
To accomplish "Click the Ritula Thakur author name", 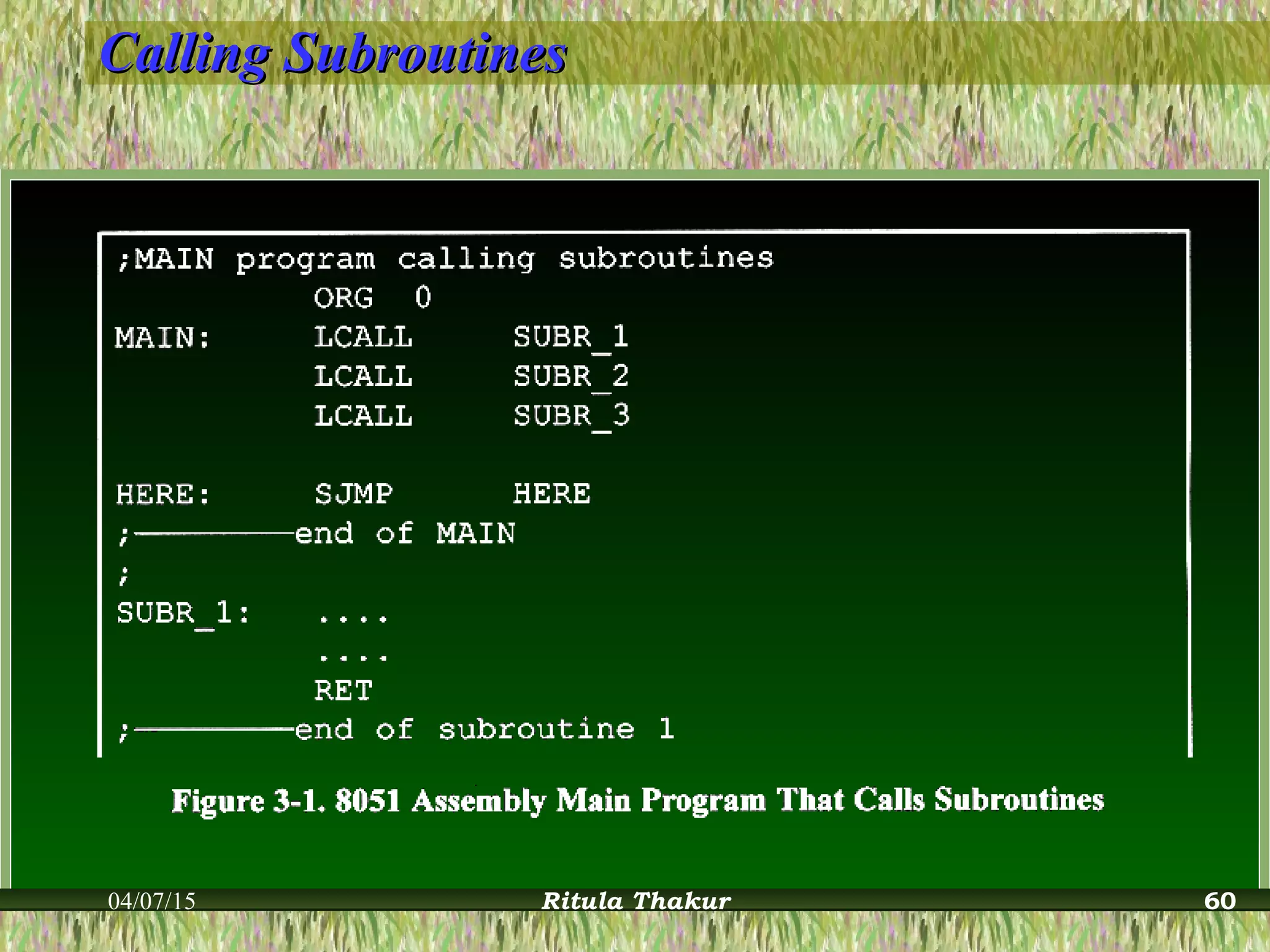I will 636,901.
